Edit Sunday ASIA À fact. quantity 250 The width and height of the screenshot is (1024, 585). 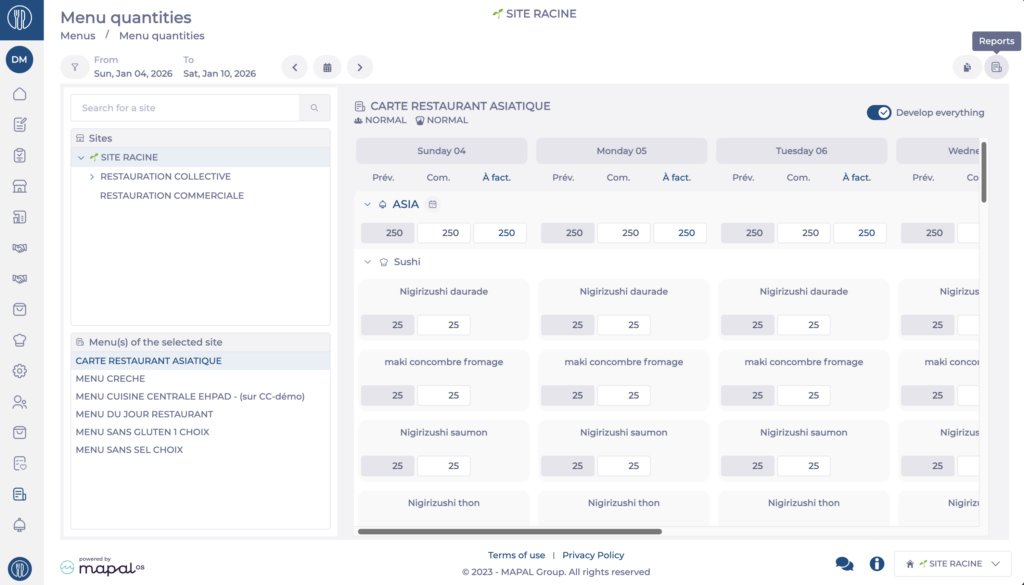point(500,233)
